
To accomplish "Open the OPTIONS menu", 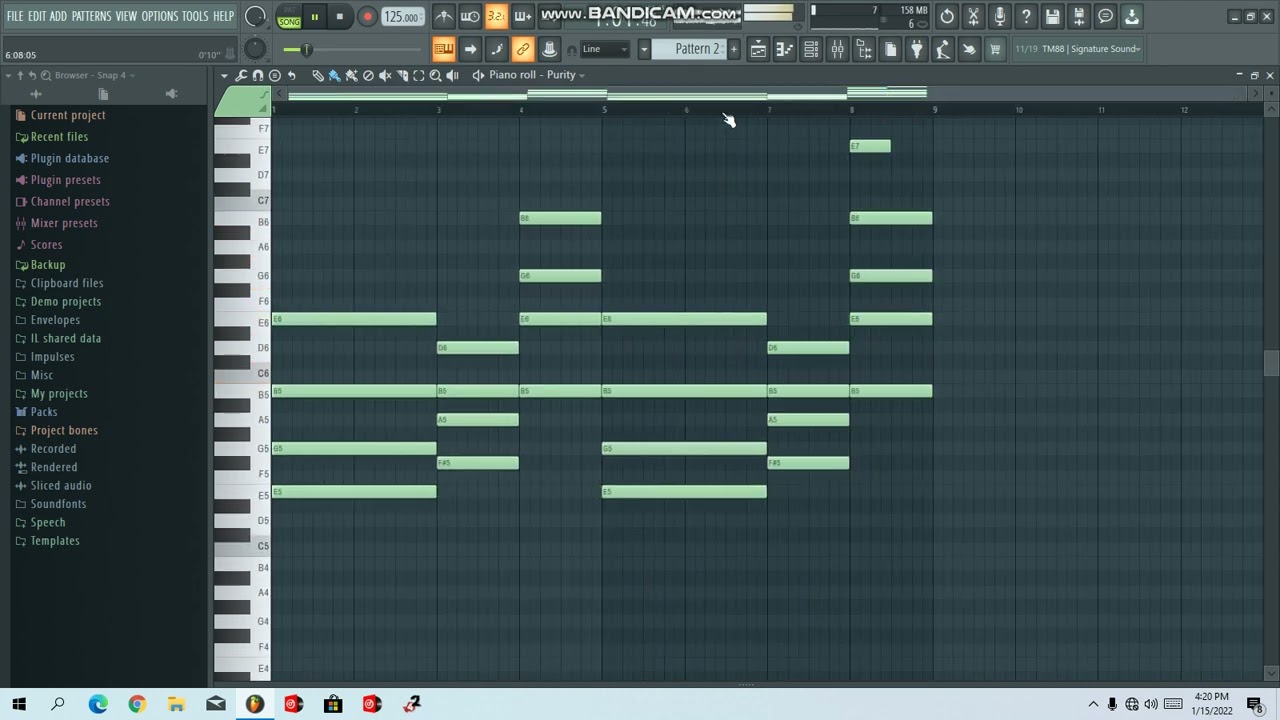I will [x=159, y=16].
